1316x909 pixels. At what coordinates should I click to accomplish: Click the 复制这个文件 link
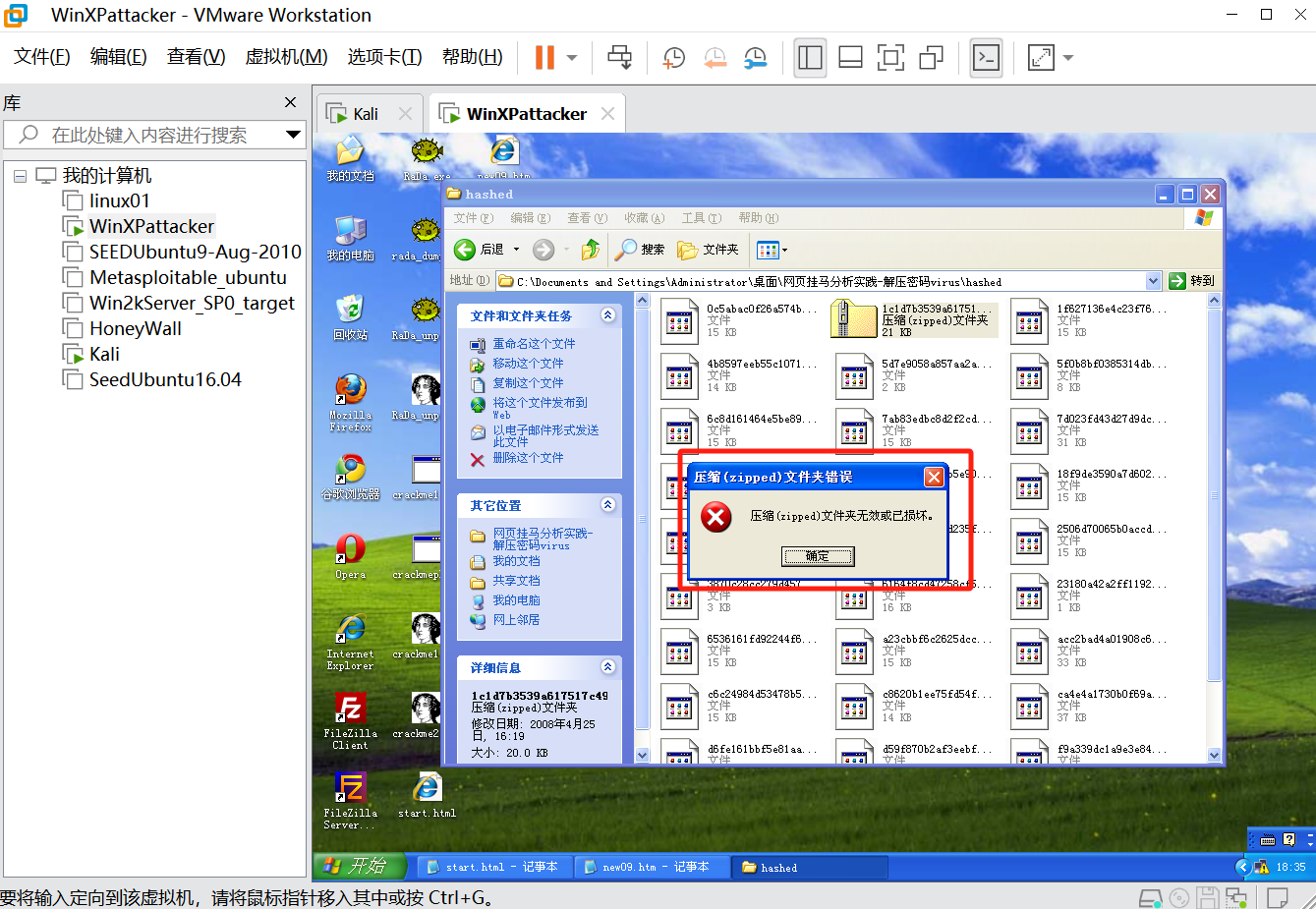528,383
